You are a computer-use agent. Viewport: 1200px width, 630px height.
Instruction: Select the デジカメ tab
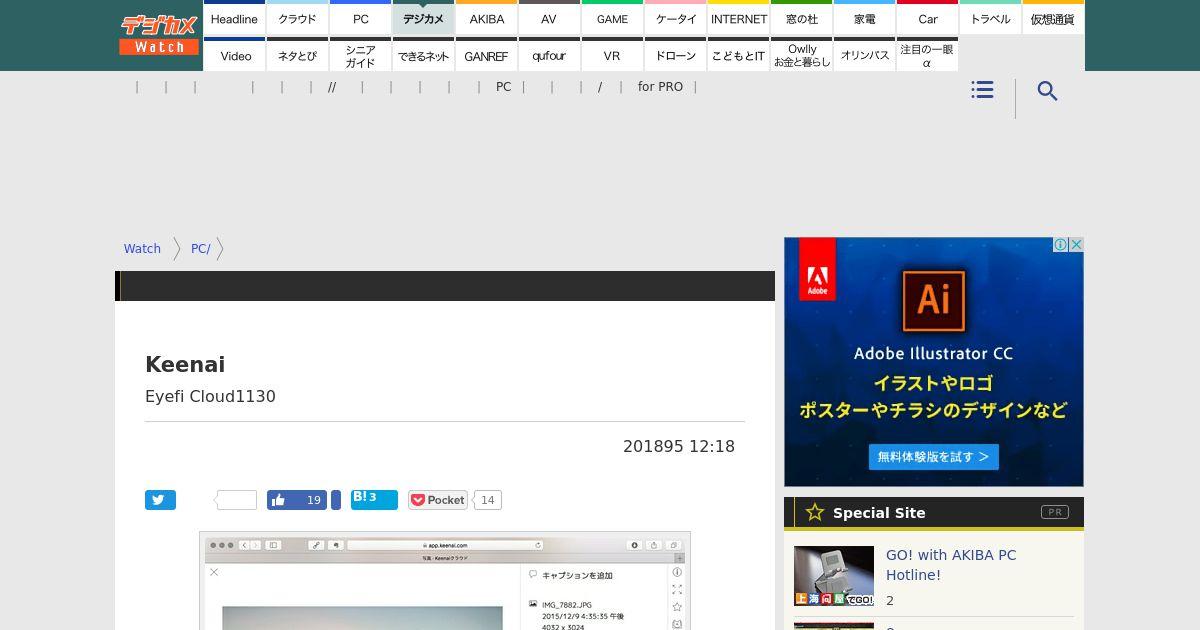coord(423,18)
